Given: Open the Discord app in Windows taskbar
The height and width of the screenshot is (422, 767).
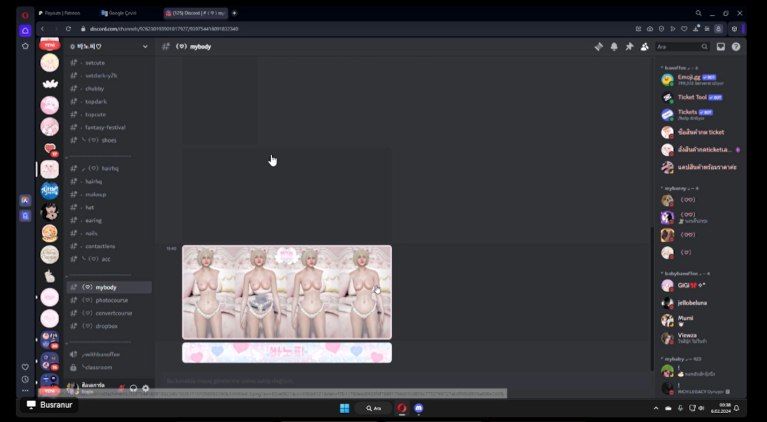Looking at the screenshot, I should [x=419, y=408].
